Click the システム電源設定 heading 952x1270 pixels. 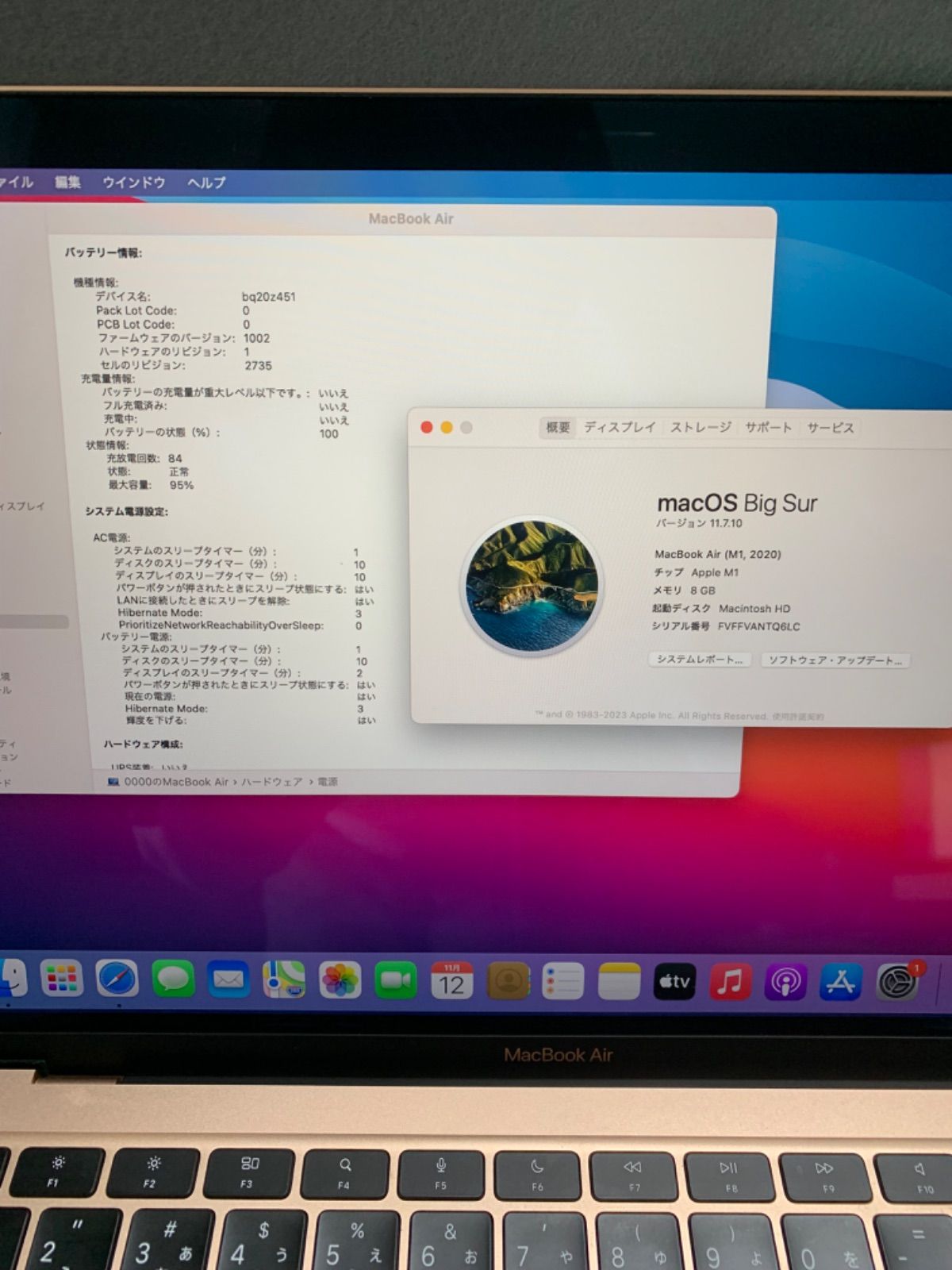point(127,511)
